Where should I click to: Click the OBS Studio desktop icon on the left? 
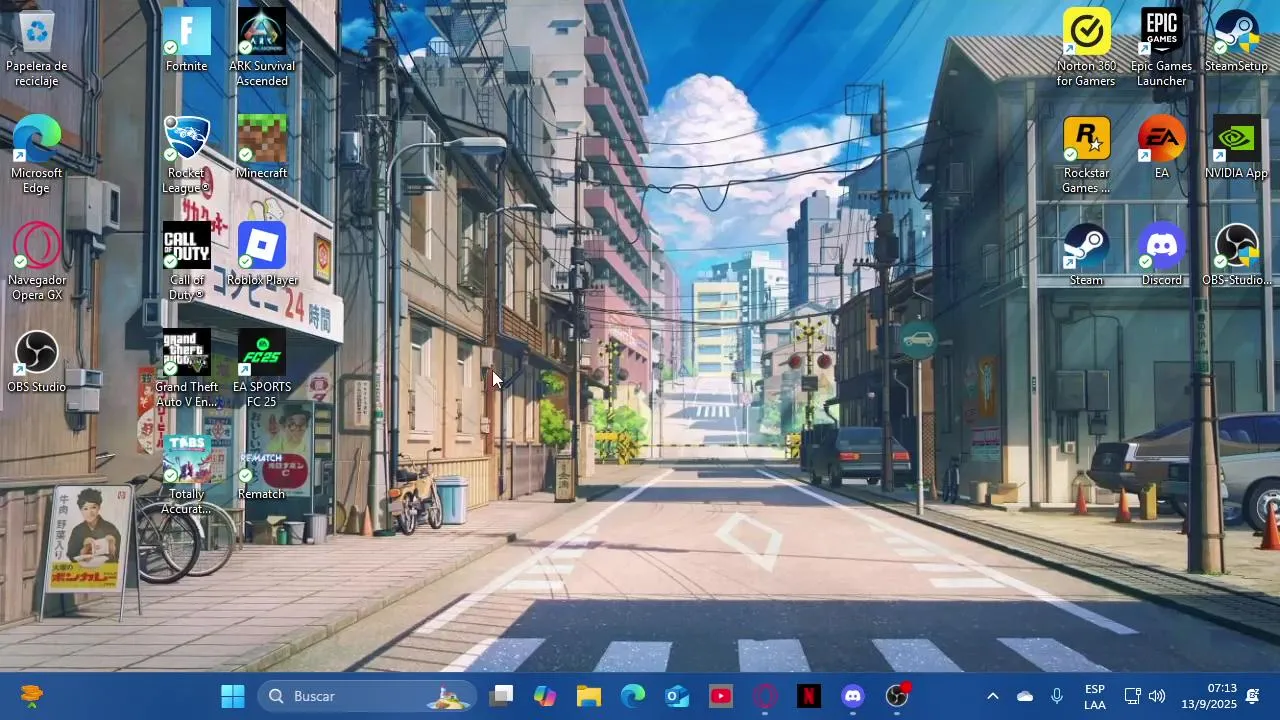pos(37,362)
